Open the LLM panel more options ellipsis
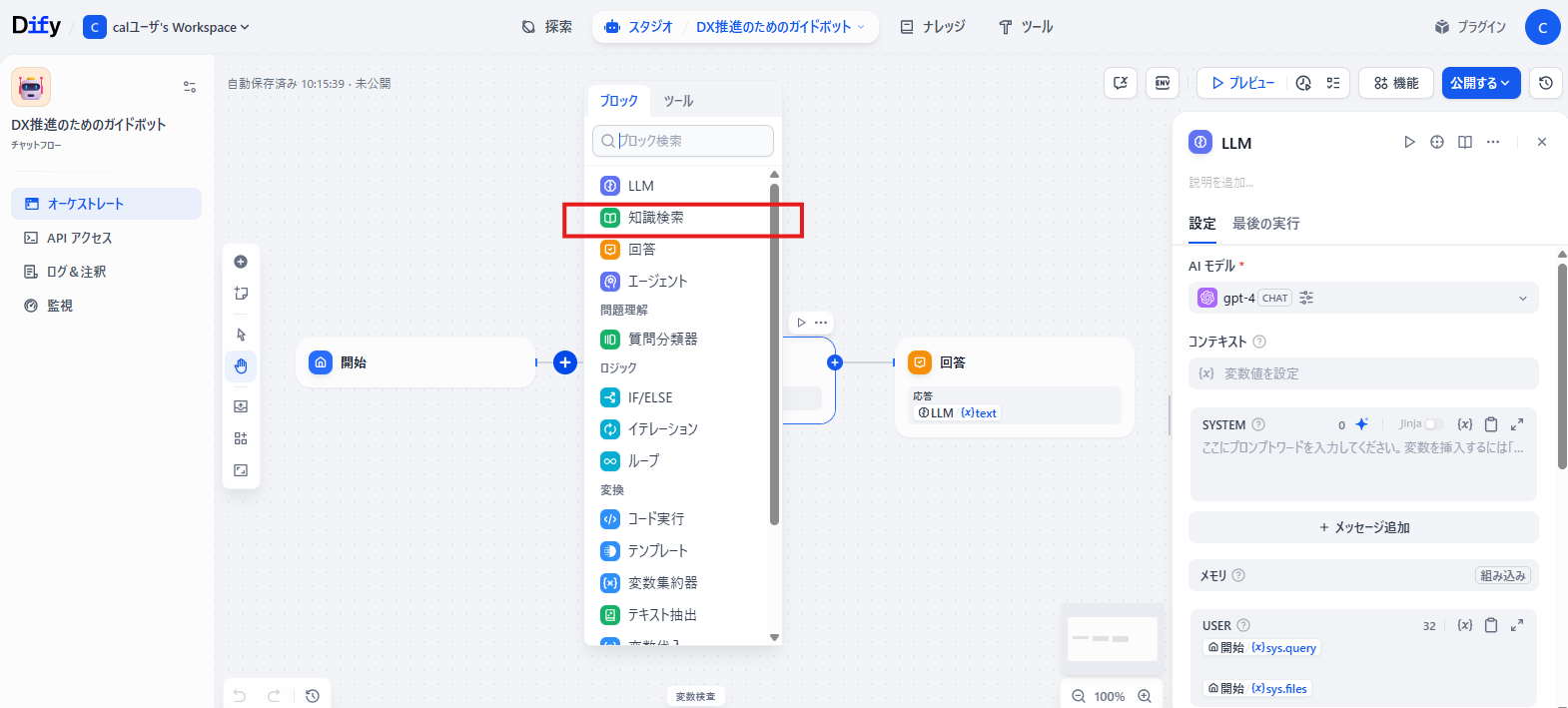This screenshot has height=708, width=1568. (x=1493, y=142)
